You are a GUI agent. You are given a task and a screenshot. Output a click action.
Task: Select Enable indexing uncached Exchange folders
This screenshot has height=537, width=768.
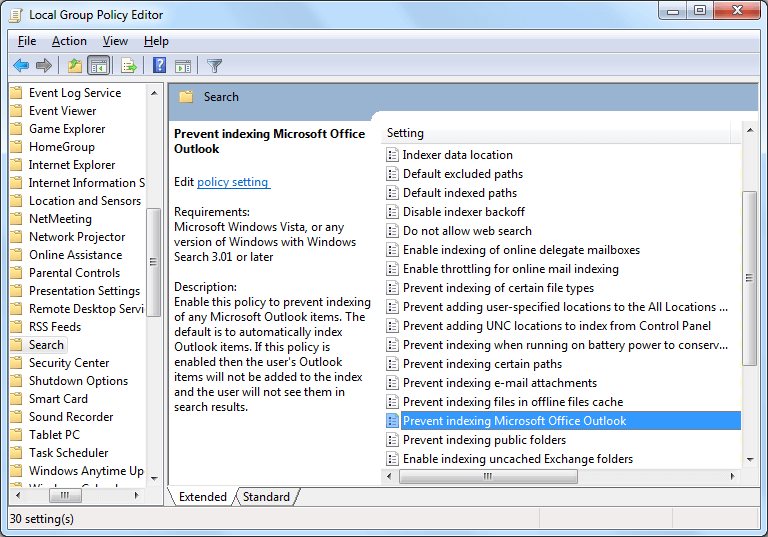[518, 459]
